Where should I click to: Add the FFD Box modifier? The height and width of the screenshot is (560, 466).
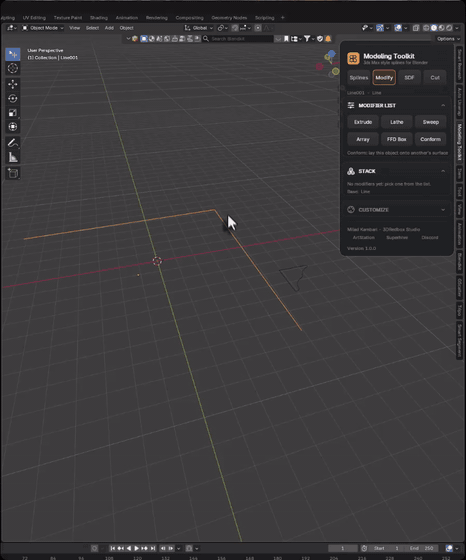[x=397, y=139]
